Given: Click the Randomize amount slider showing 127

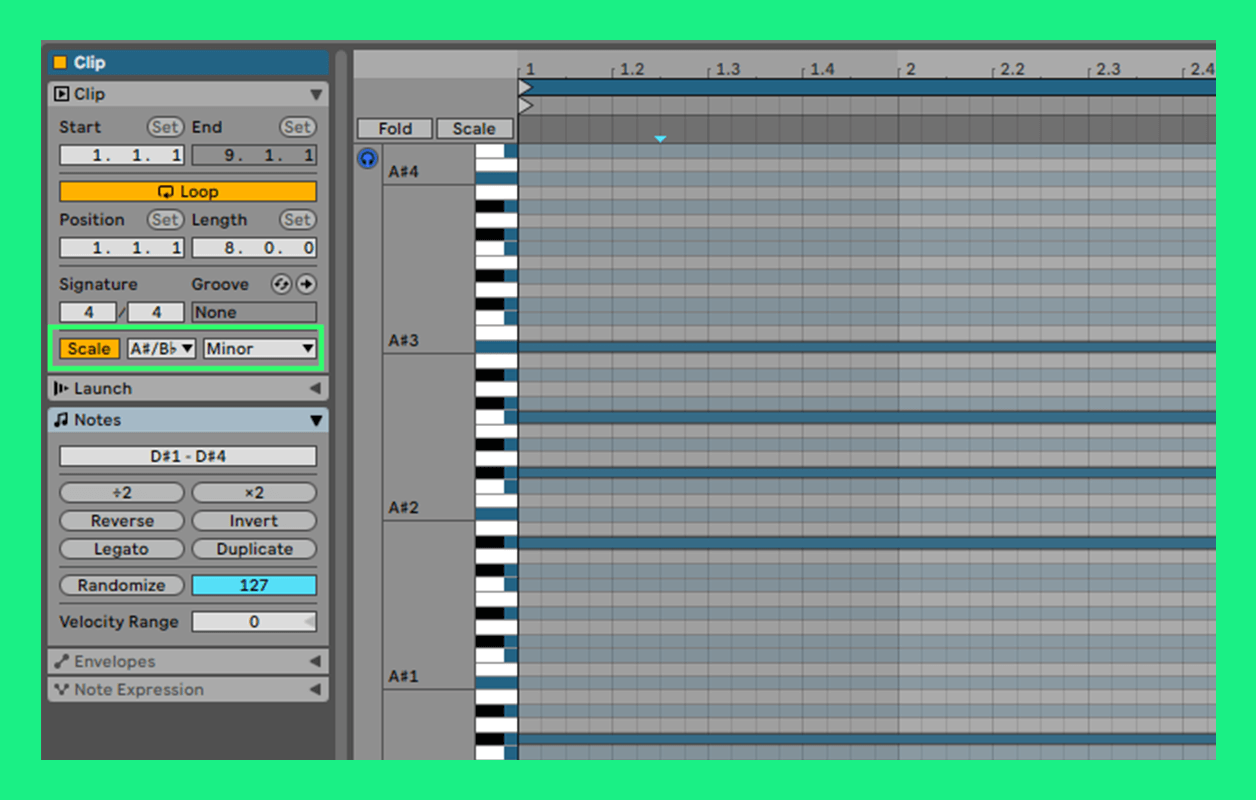Looking at the screenshot, I should pos(254,585).
